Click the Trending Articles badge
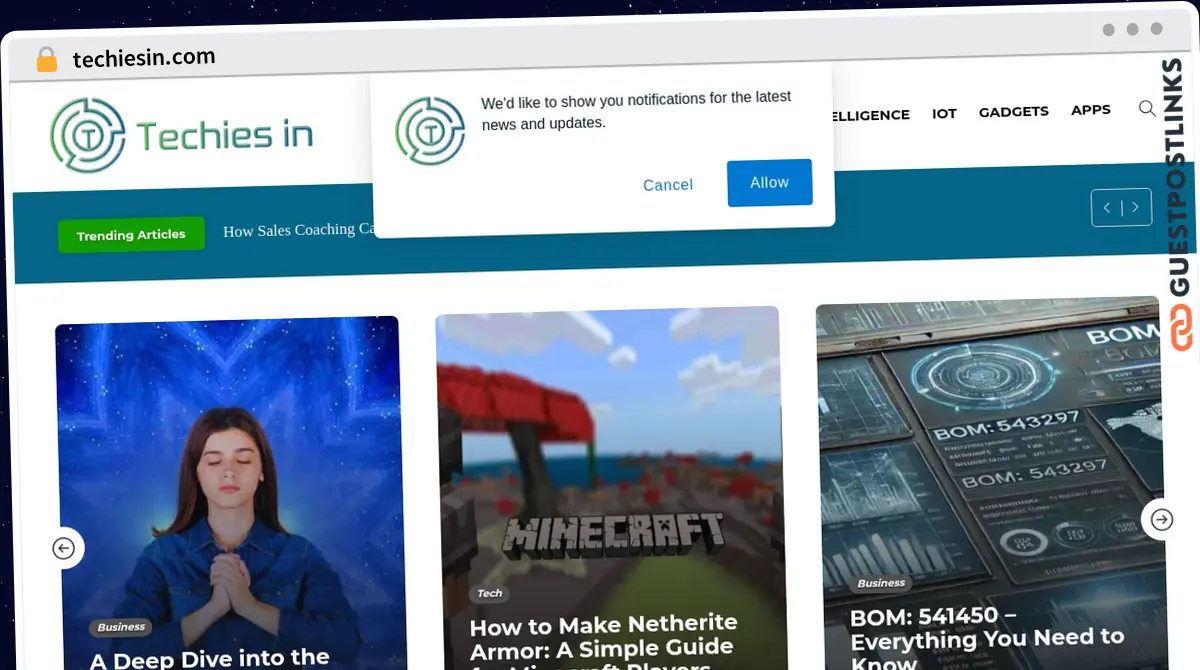1200x670 pixels. 131,234
